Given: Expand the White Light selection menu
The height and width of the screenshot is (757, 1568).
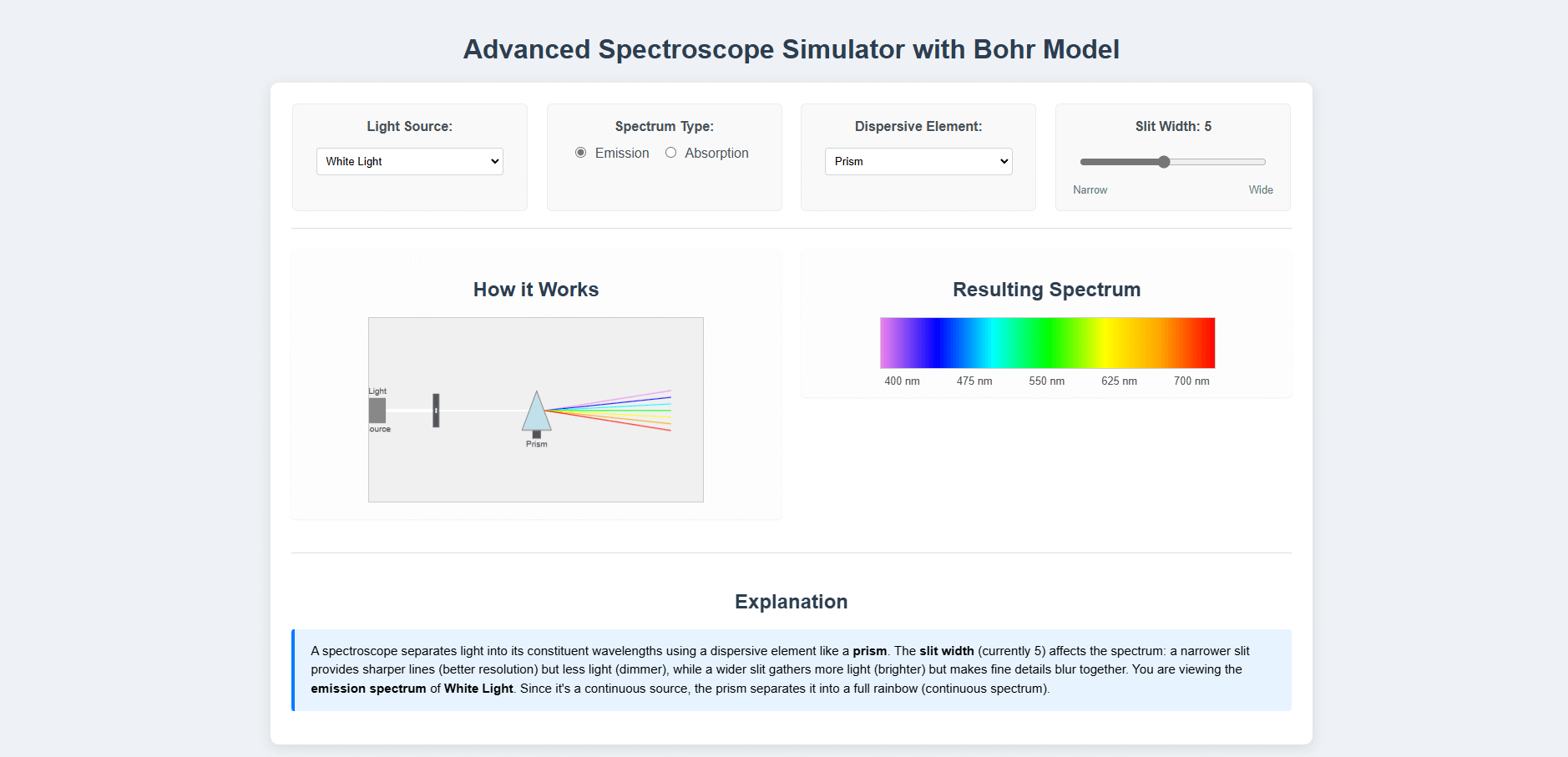Looking at the screenshot, I should point(409,161).
